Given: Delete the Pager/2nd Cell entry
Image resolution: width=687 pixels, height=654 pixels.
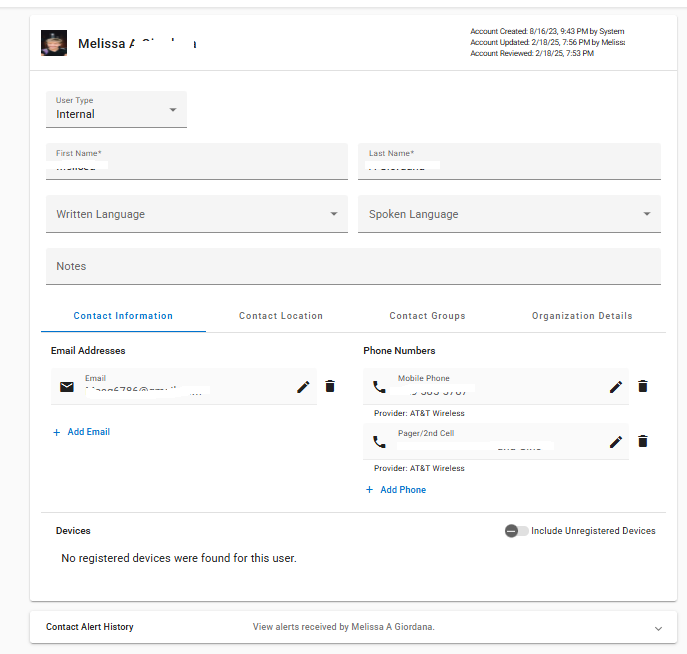Looking at the screenshot, I should [x=643, y=441].
